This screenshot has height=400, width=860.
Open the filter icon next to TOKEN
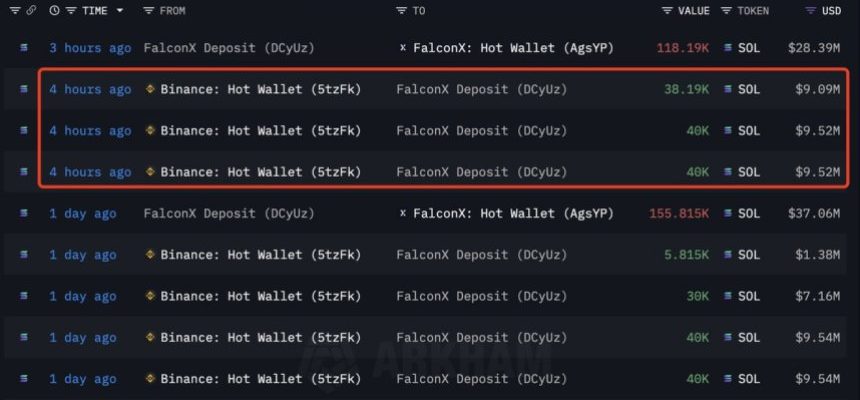(x=726, y=10)
